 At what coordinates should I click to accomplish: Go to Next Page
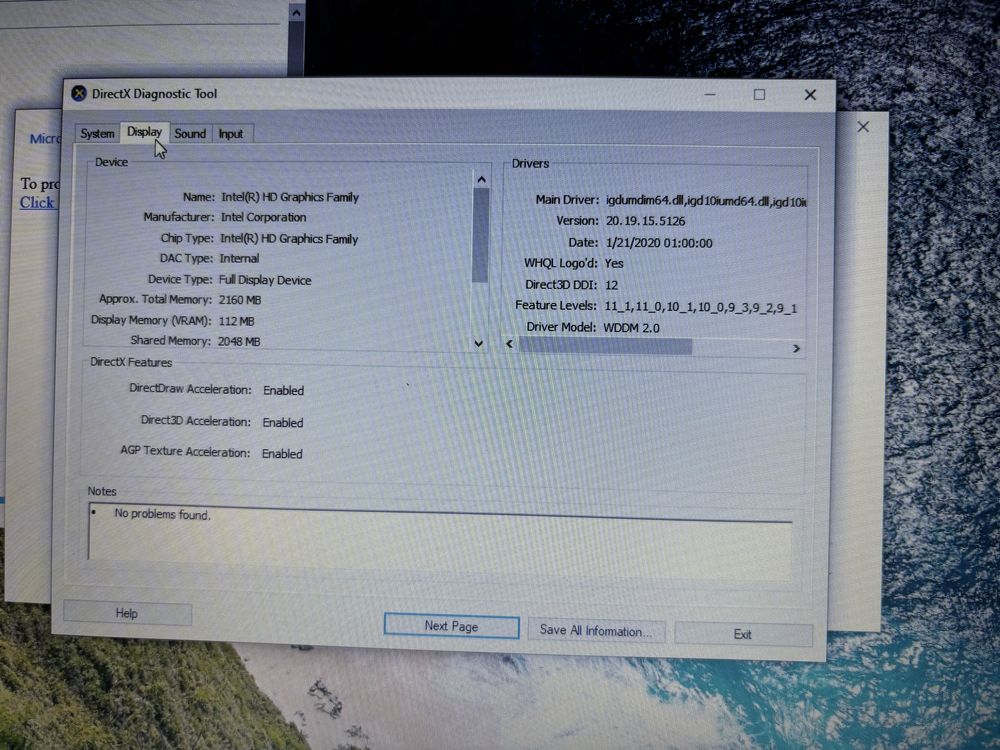coord(452,626)
